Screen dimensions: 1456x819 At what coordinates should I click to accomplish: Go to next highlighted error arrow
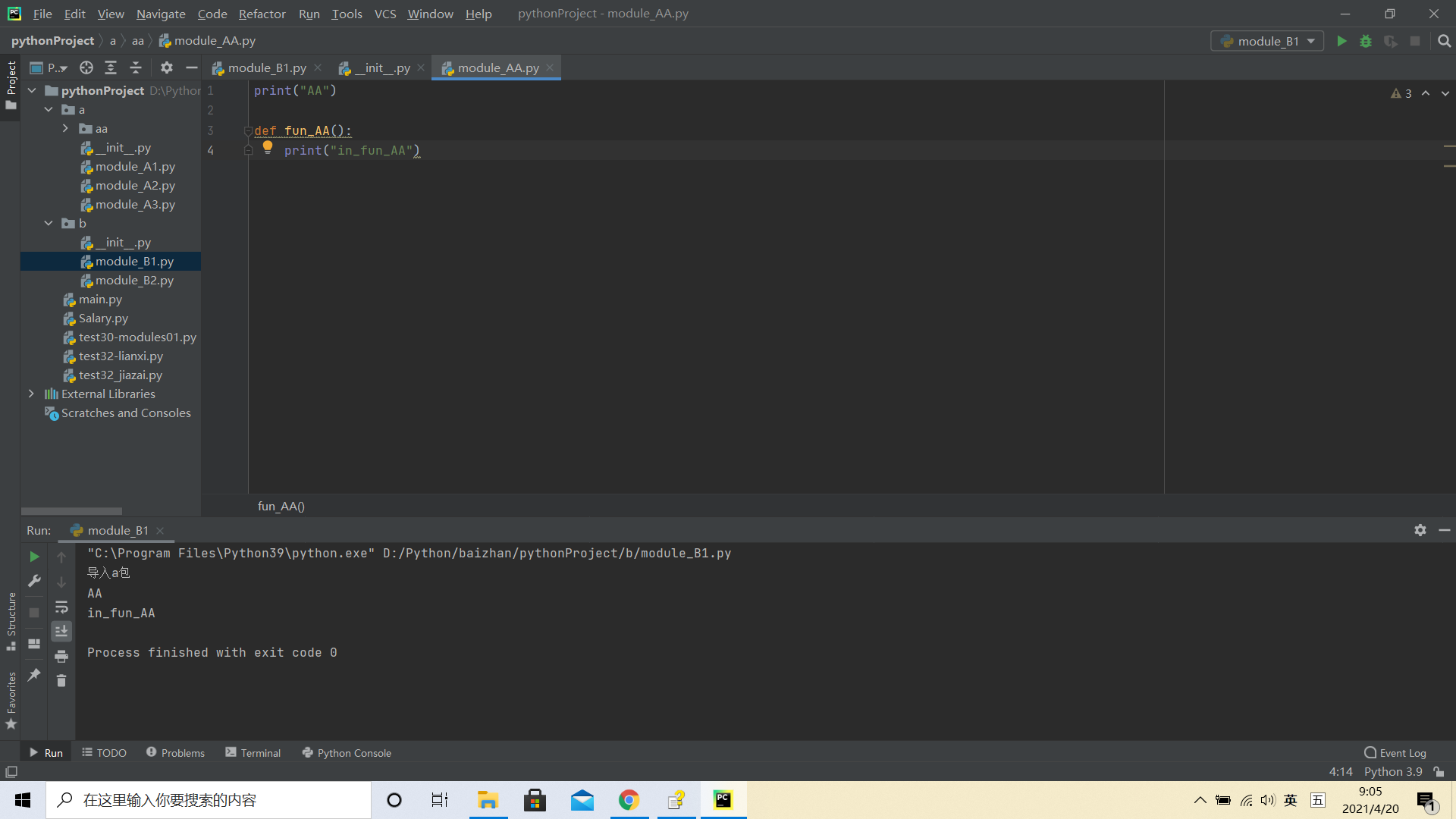coord(1445,93)
